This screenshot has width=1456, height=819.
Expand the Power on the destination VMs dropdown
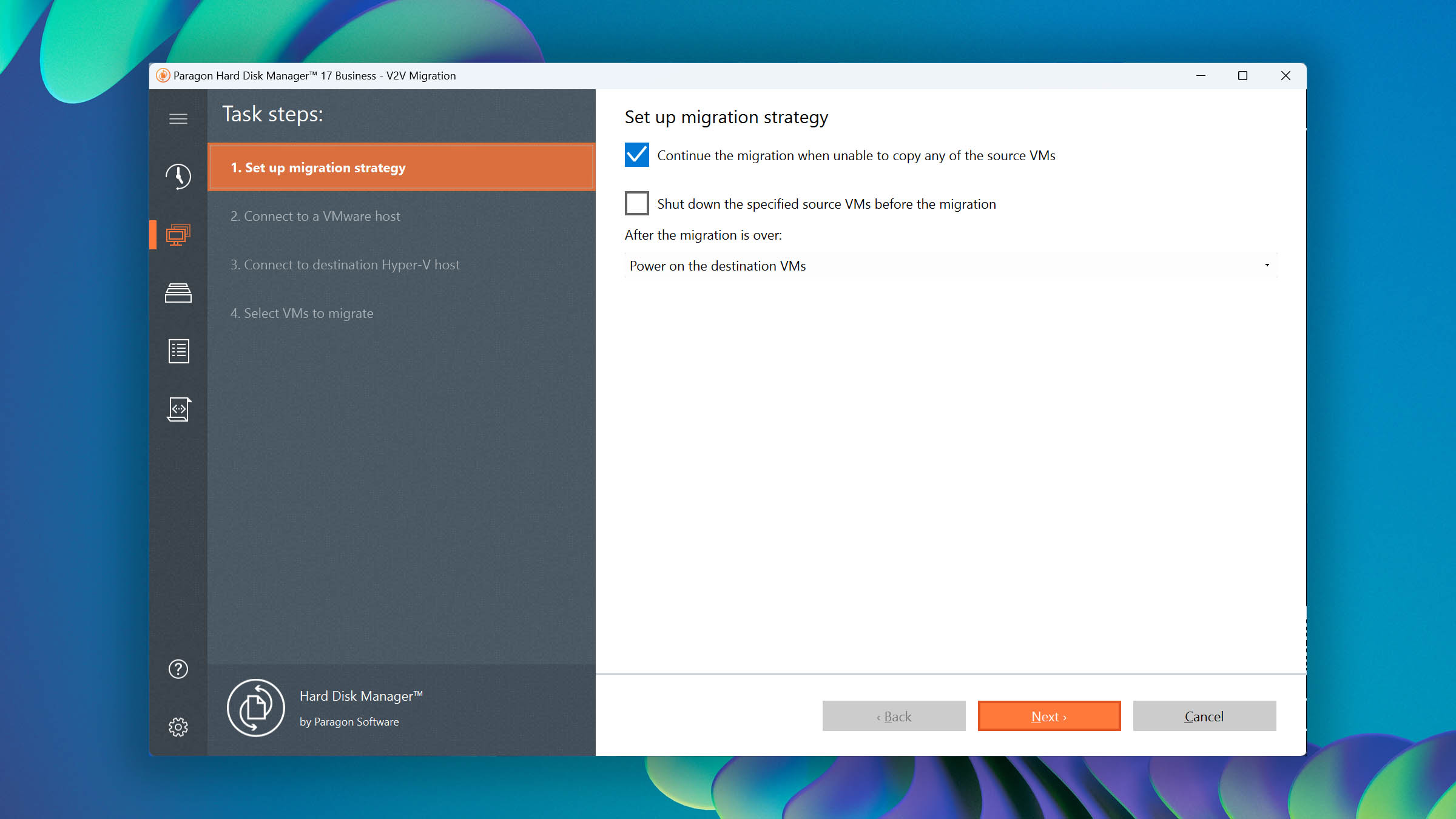951,266
